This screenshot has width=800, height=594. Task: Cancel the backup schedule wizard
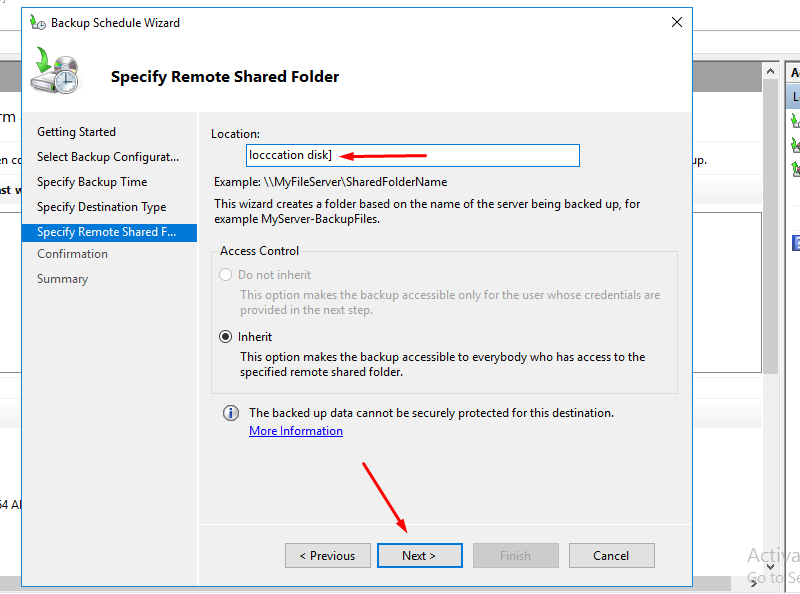coord(611,556)
